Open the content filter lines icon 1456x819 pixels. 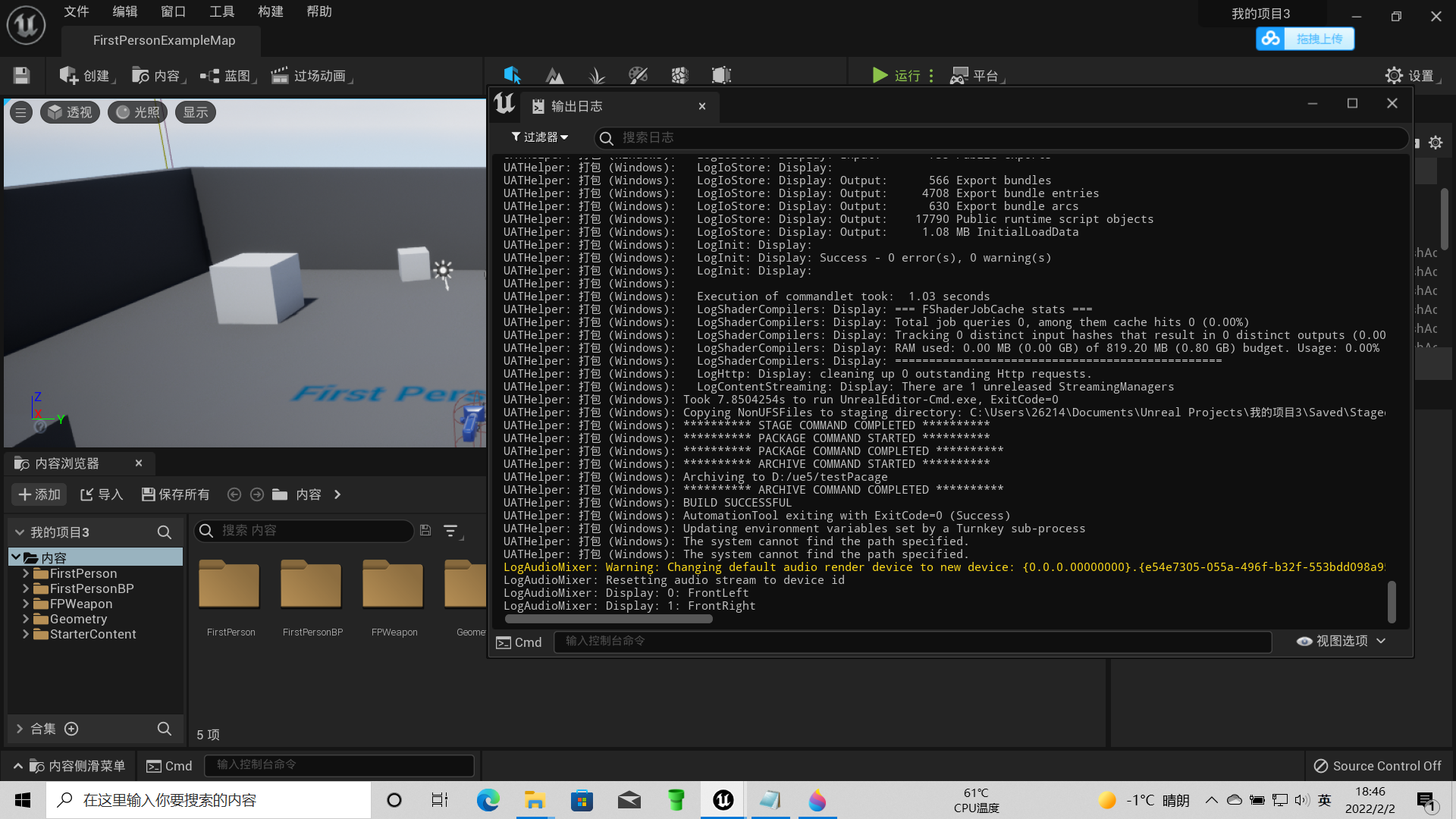(x=451, y=531)
